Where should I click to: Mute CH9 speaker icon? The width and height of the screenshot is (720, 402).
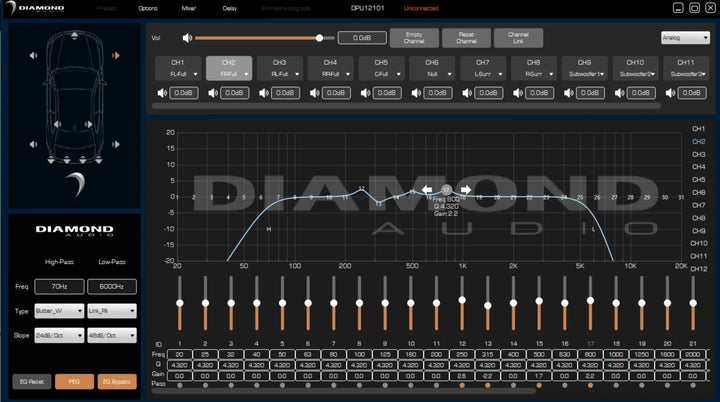569,93
